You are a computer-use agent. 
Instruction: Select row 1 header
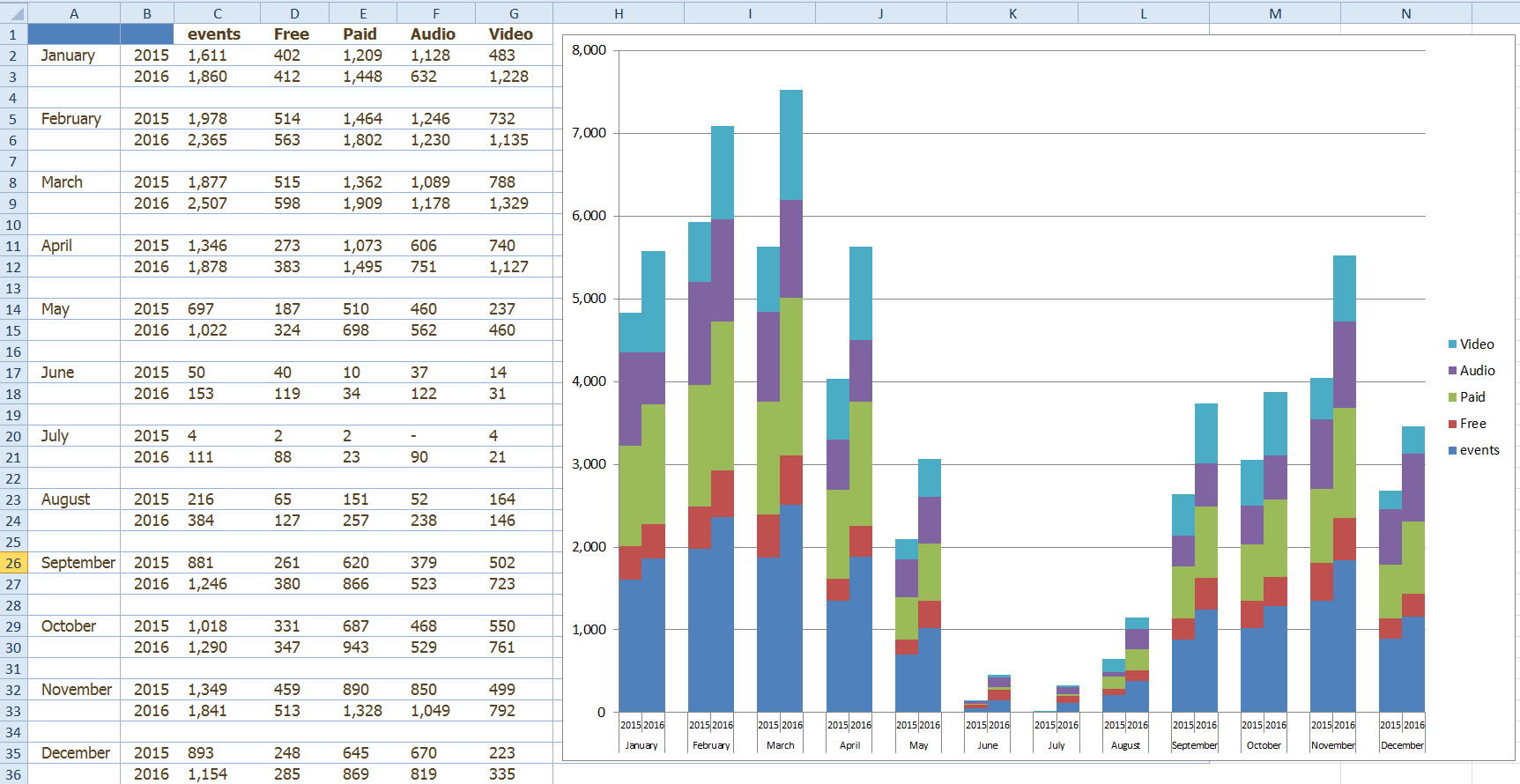[x=13, y=34]
